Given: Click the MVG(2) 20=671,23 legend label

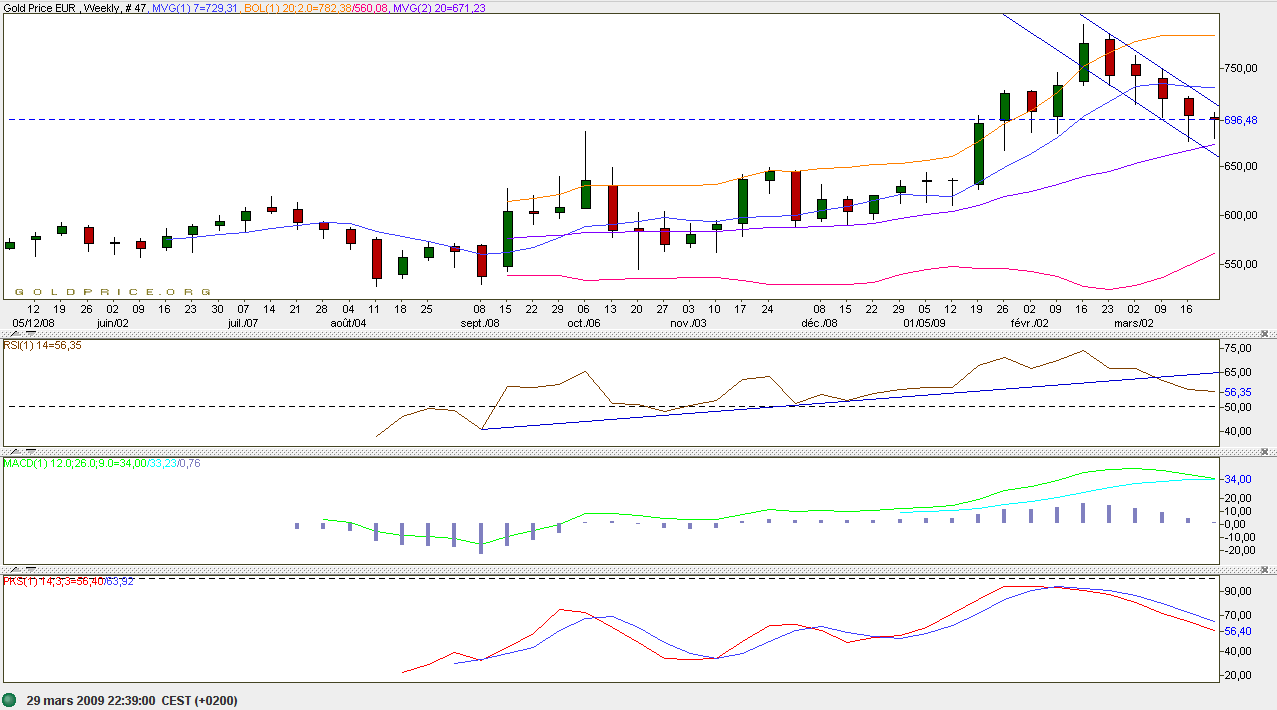Looking at the screenshot, I should pos(440,8).
